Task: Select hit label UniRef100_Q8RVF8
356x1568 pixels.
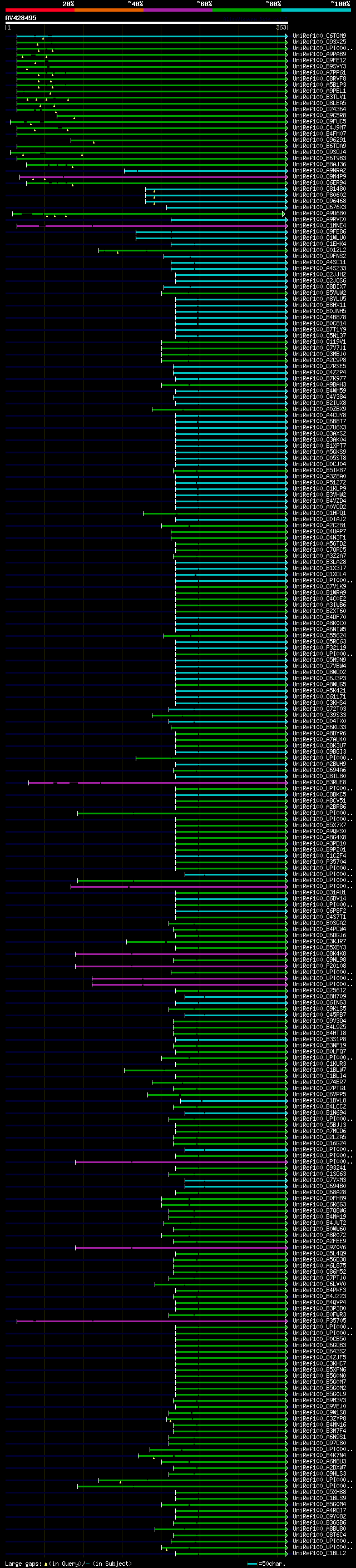Action: (x=319, y=78)
